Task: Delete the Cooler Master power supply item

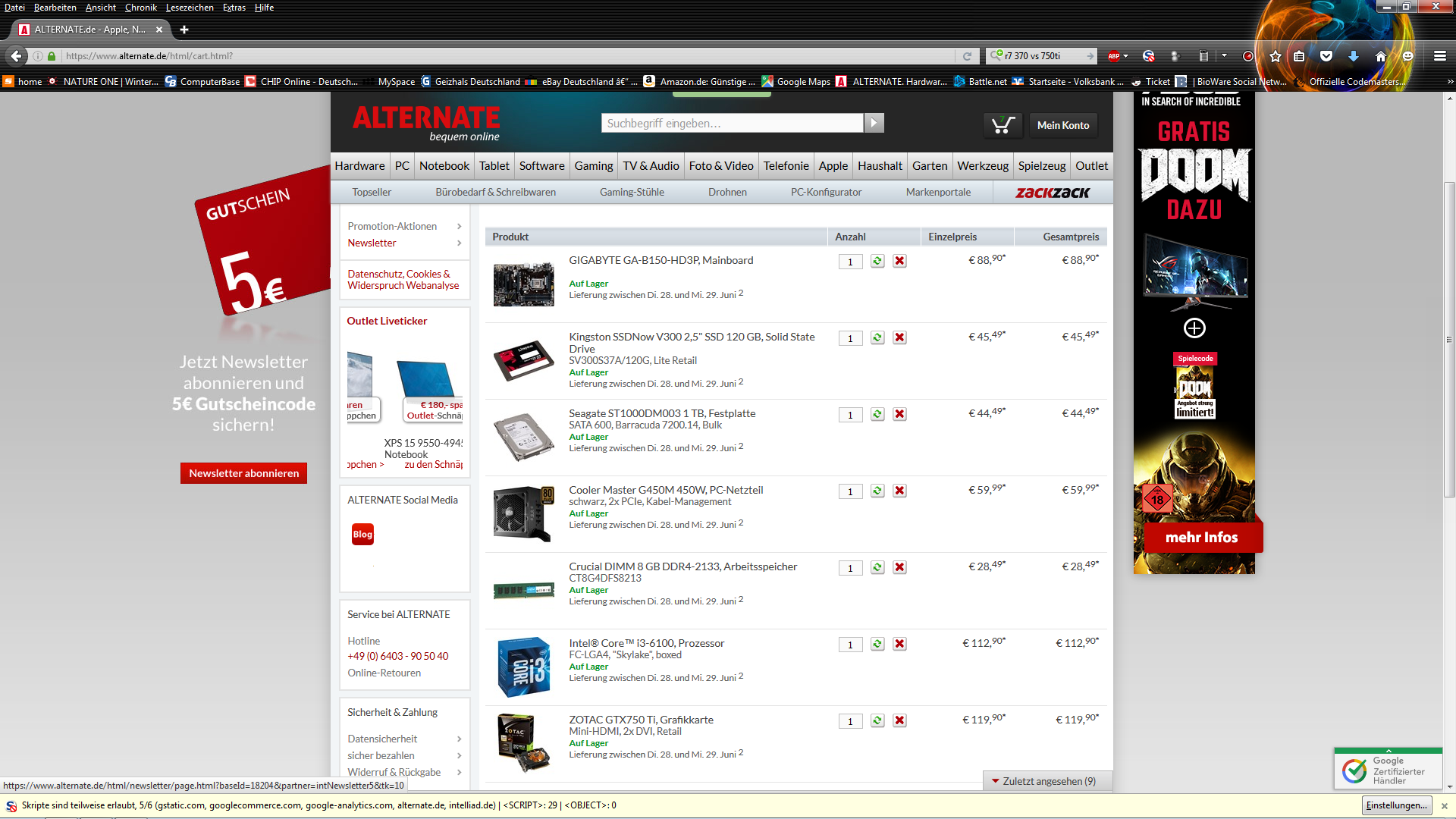Action: coord(899,491)
